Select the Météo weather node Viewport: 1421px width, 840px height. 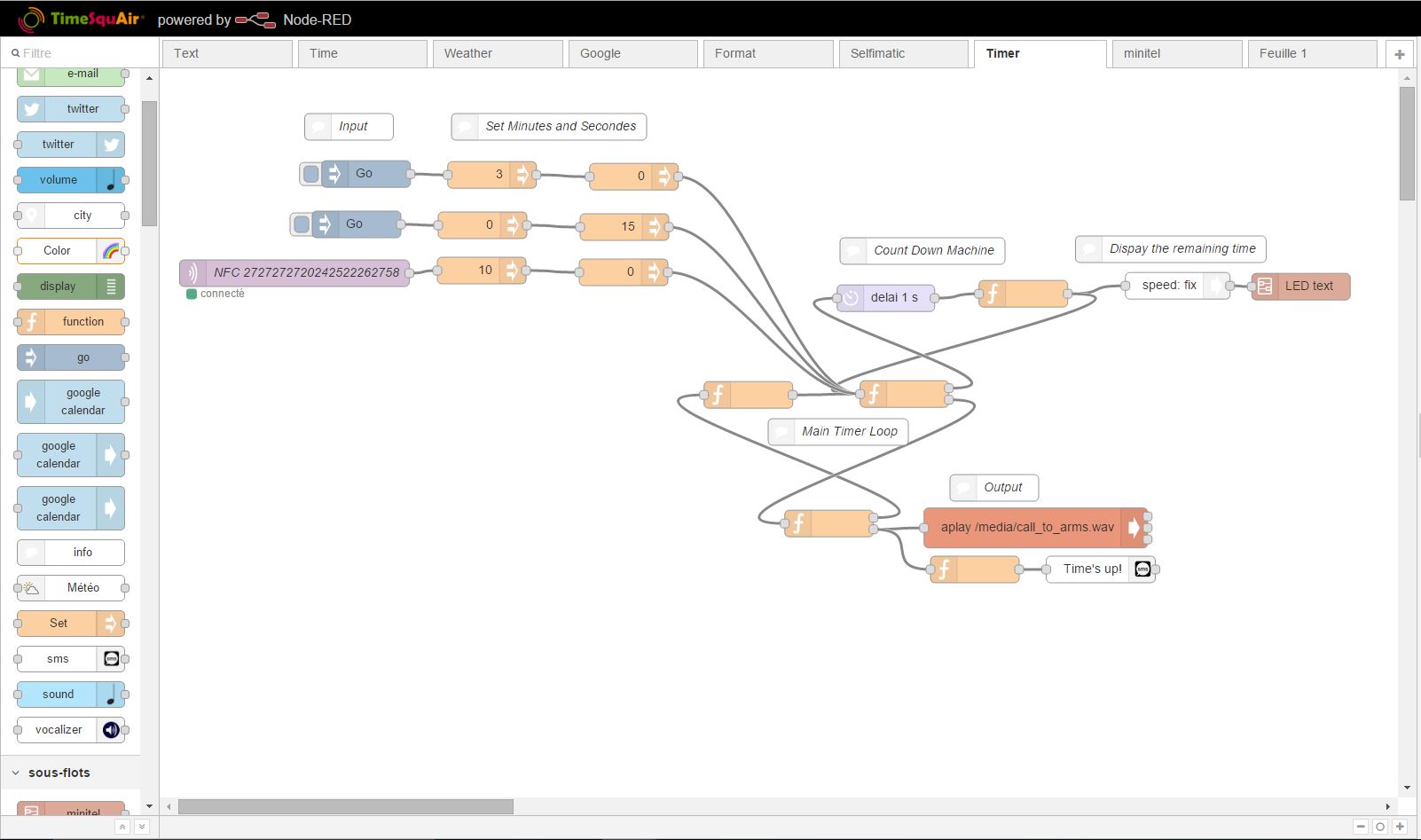pyautogui.click(x=71, y=588)
